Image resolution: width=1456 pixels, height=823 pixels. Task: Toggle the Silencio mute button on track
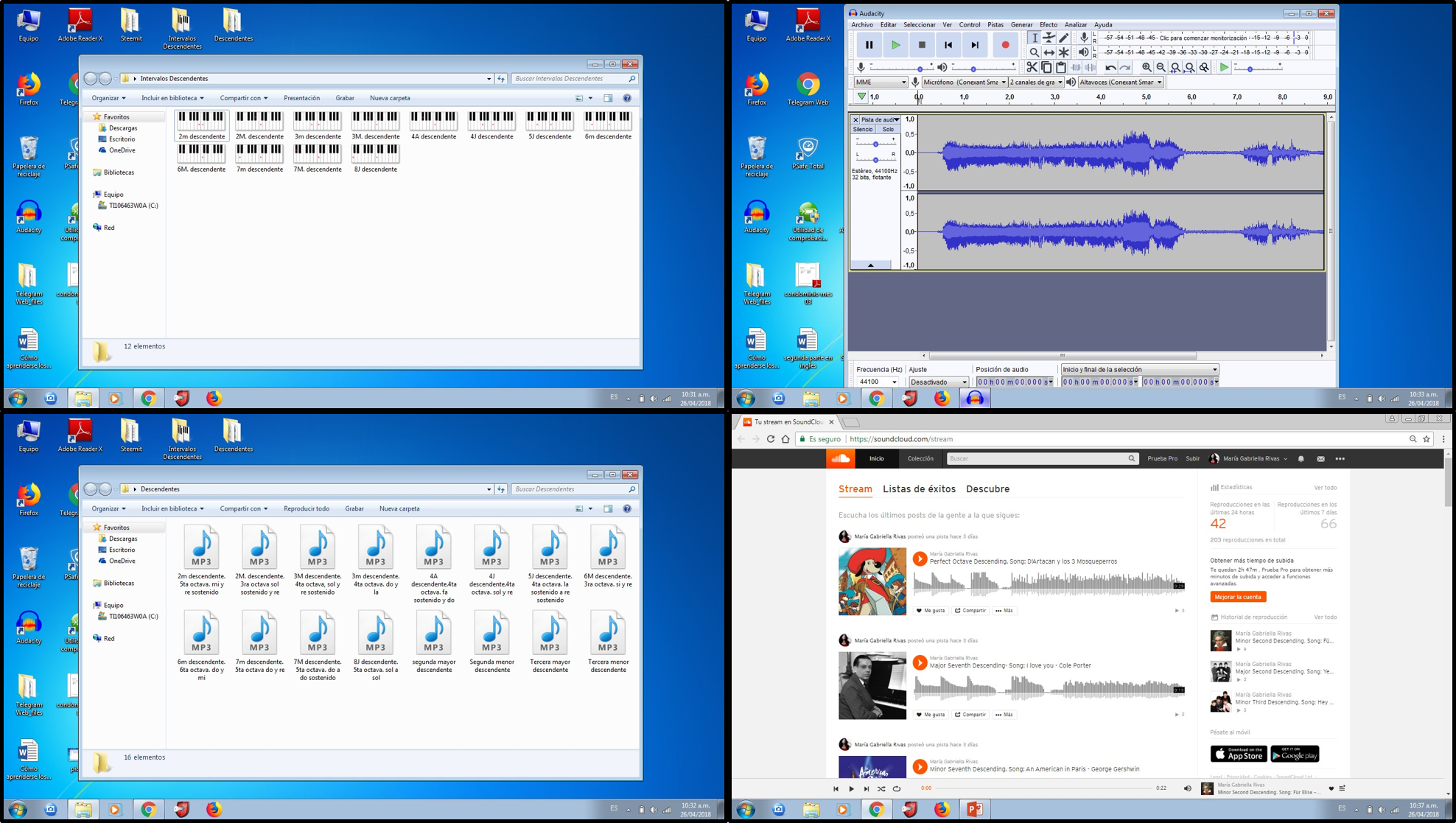click(862, 130)
